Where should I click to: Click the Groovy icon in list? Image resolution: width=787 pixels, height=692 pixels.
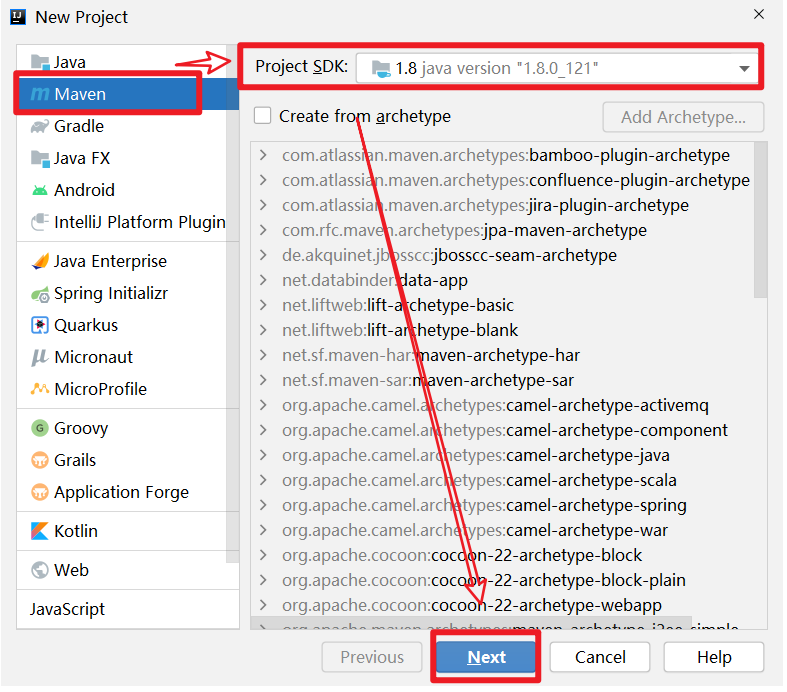(40, 428)
